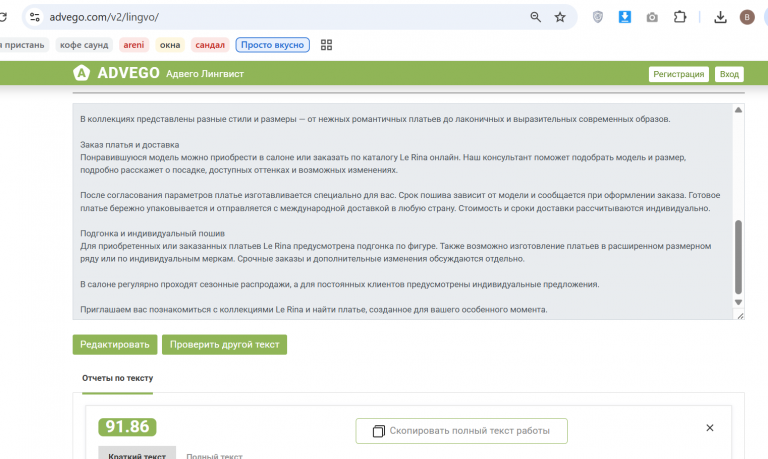Click the copy icon in copy button
768x459 pixels.
[379, 431]
